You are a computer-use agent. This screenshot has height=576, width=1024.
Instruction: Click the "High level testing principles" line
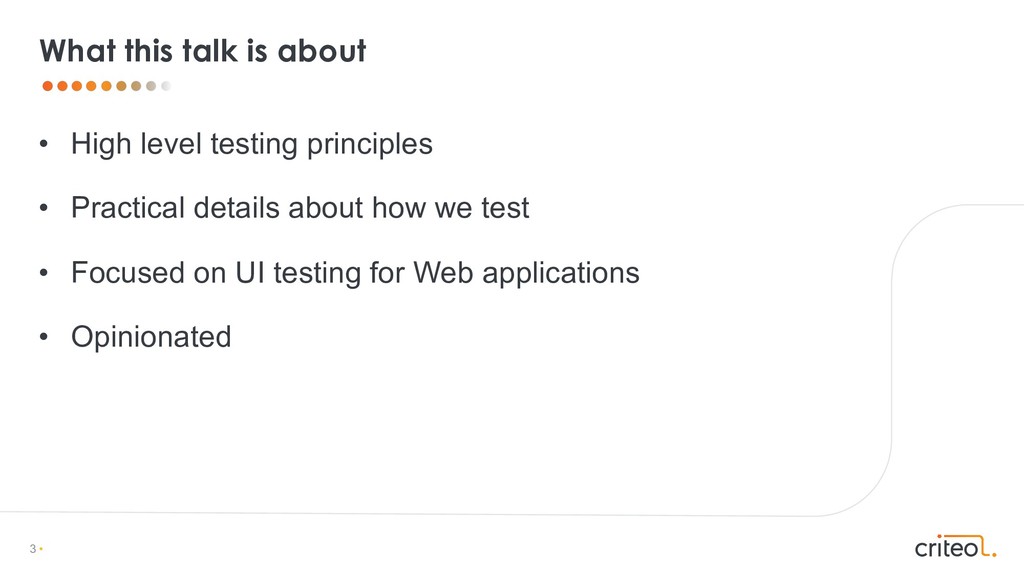click(251, 145)
